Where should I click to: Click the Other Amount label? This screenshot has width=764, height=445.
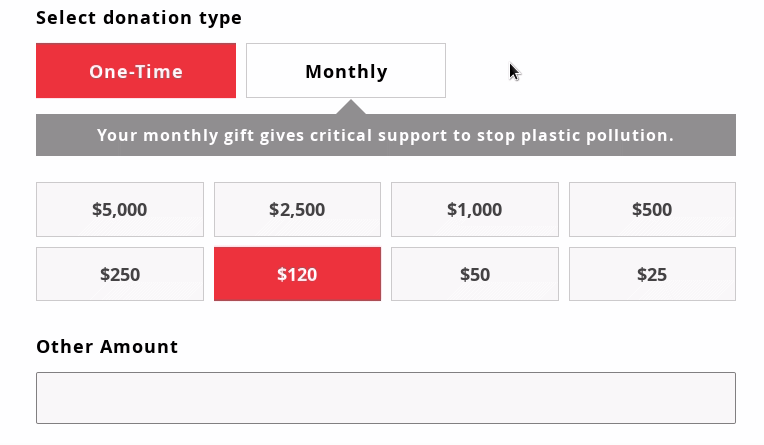pyautogui.click(x=107, y=347)
